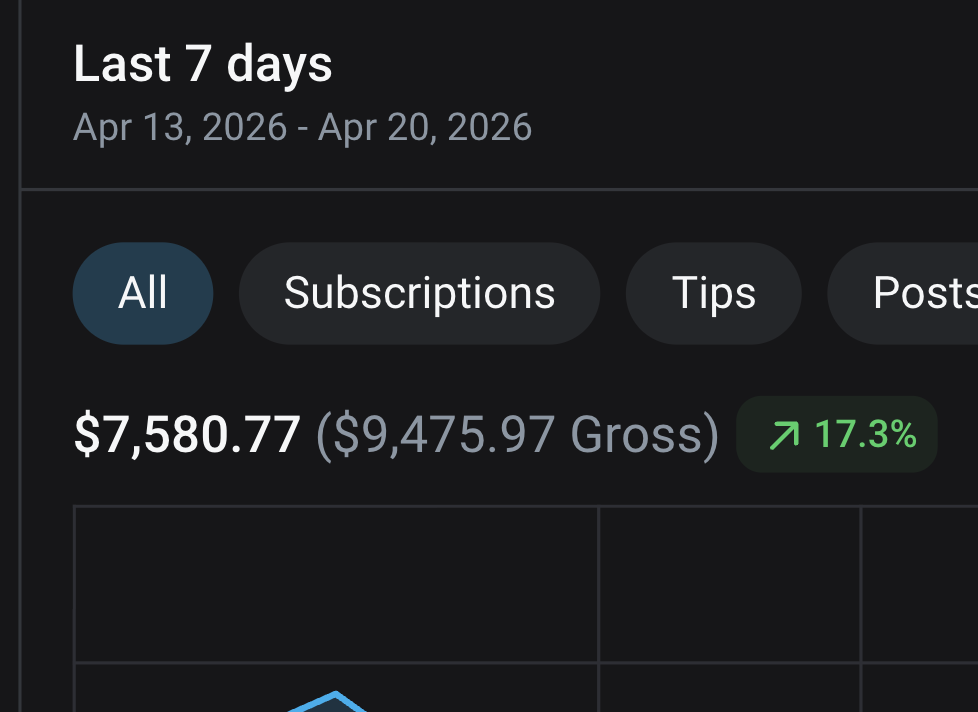Click the Apr 13, 2026 start date

pyautogui.click(x=180, y=127)
